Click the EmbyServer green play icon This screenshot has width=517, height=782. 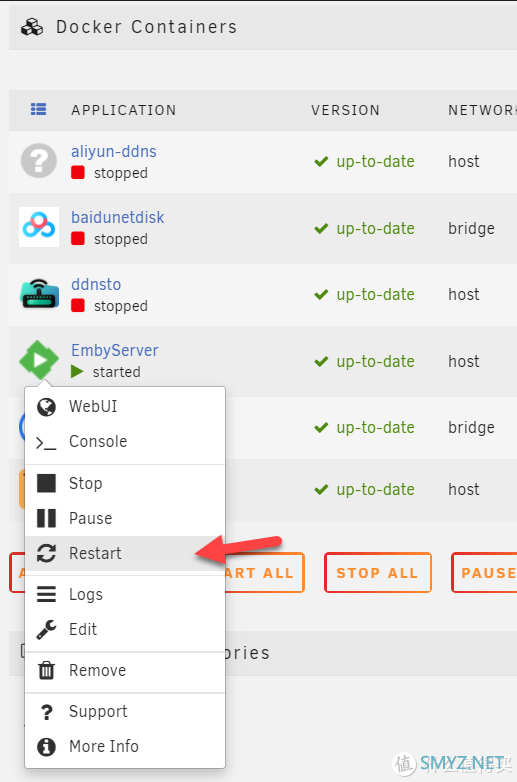(39, 360)
